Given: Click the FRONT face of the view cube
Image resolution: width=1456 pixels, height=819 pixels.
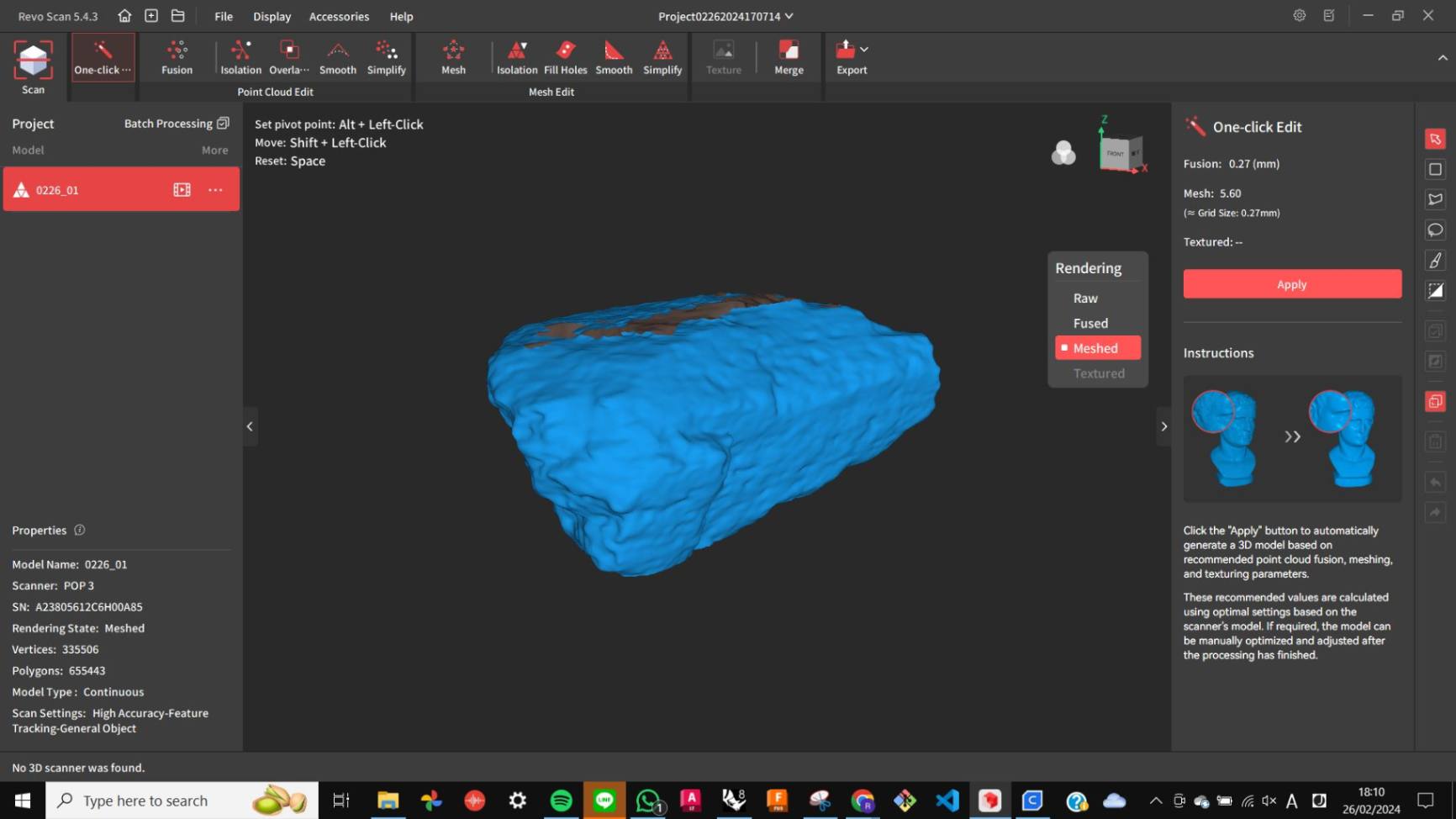Looking at the screenshot, I should tap(1115, 153).
